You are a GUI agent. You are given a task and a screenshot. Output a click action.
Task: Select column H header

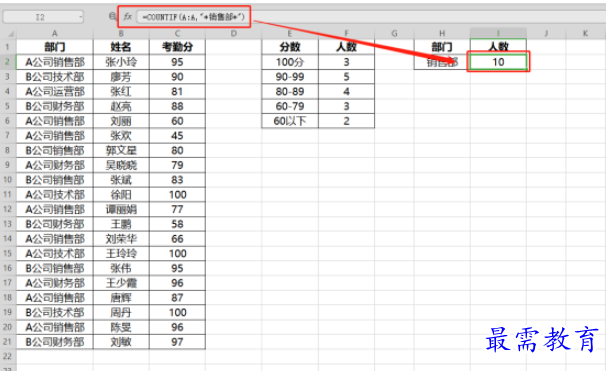[x=442, y=34]
